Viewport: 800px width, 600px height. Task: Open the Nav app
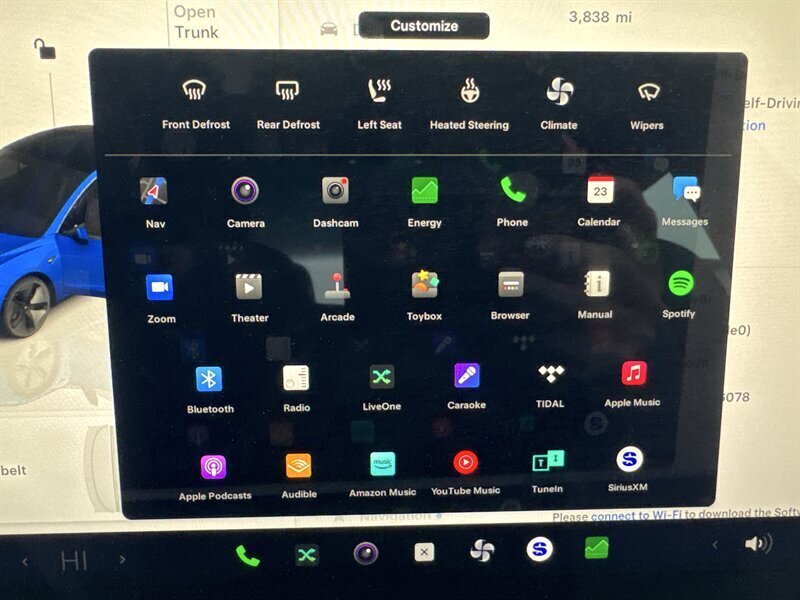tap(154, 191)
